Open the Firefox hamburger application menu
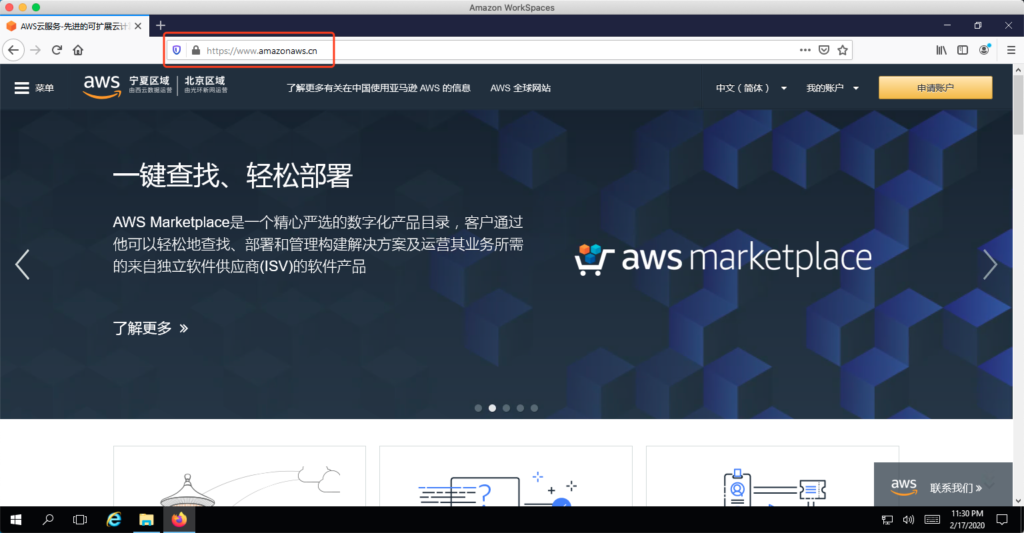Image resolution: width=1024 pixels, height=533 pixels. click(1010, 50)
